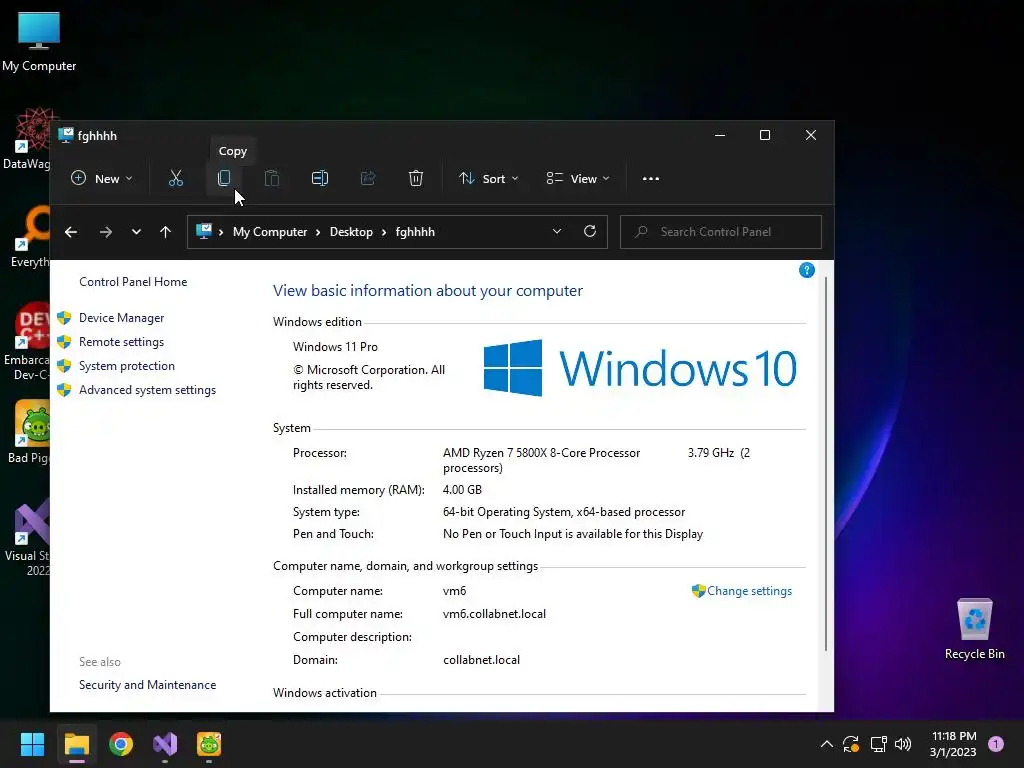Open the View dropdown menu

pos(578,178)
